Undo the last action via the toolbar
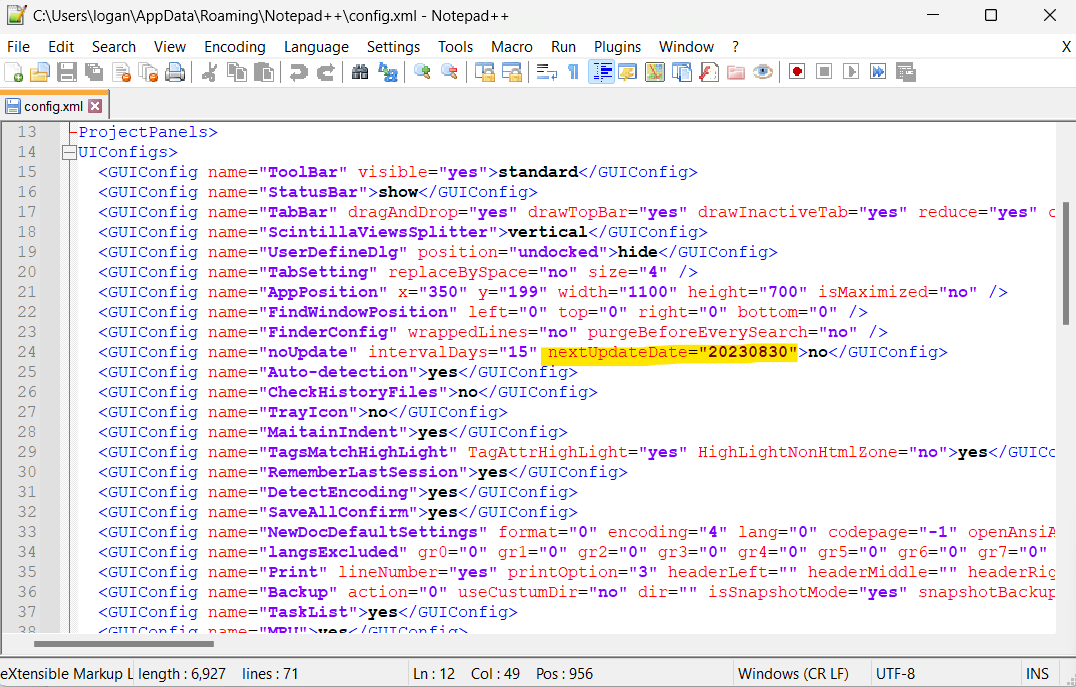 click(x=299, y=72)
